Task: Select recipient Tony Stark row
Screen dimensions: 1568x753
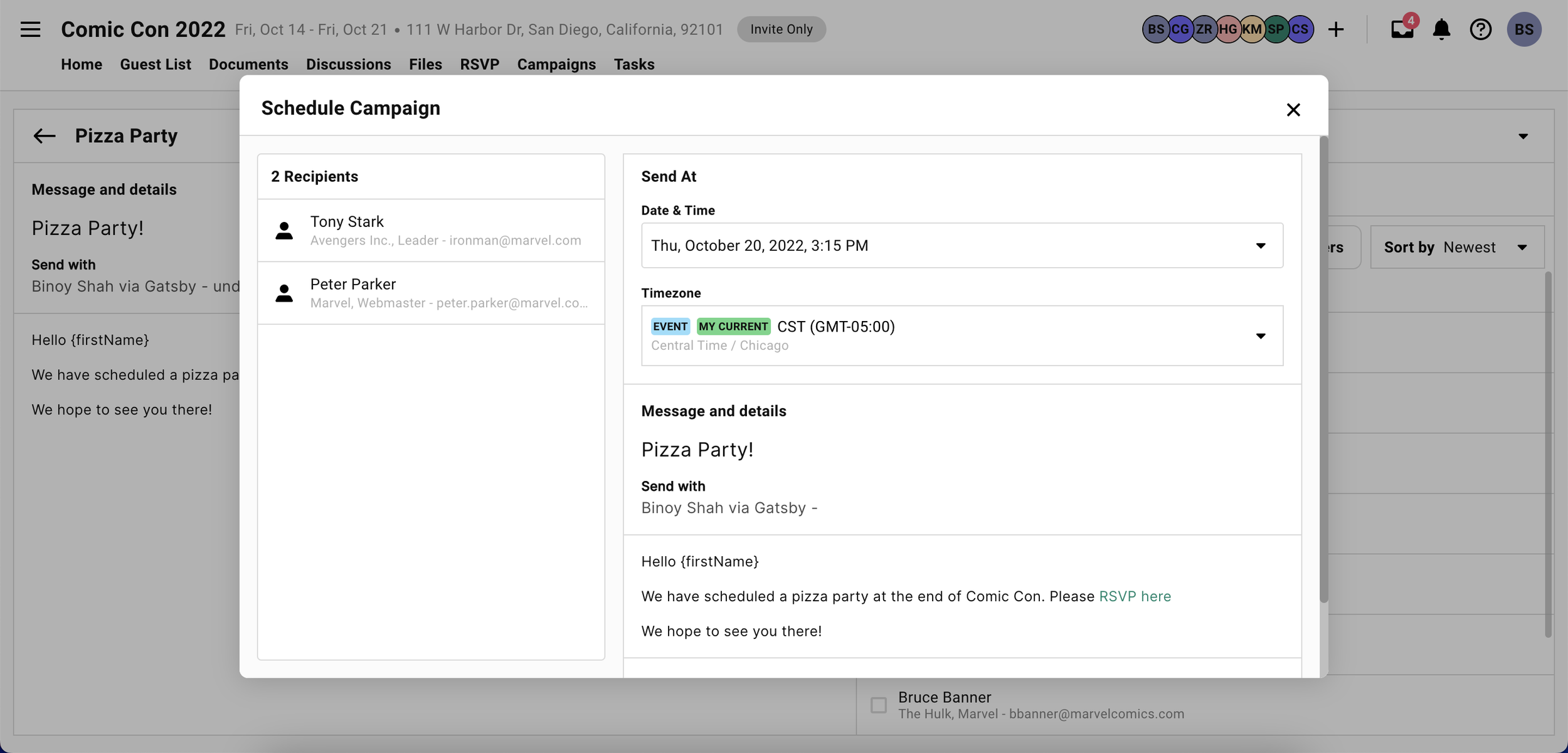Action: (x=431, y=231)
